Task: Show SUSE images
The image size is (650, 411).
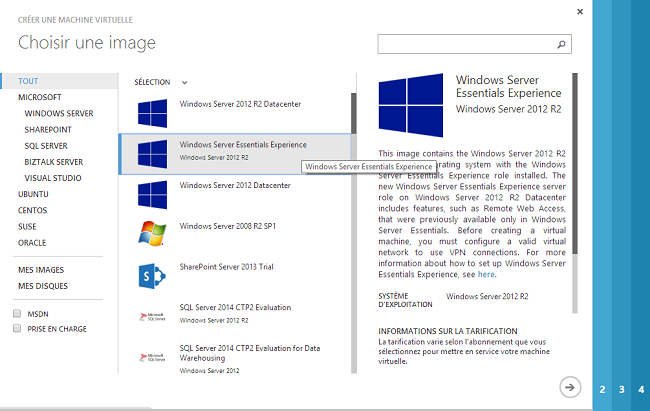Action: pyautogui.click(x=27, y=226)
